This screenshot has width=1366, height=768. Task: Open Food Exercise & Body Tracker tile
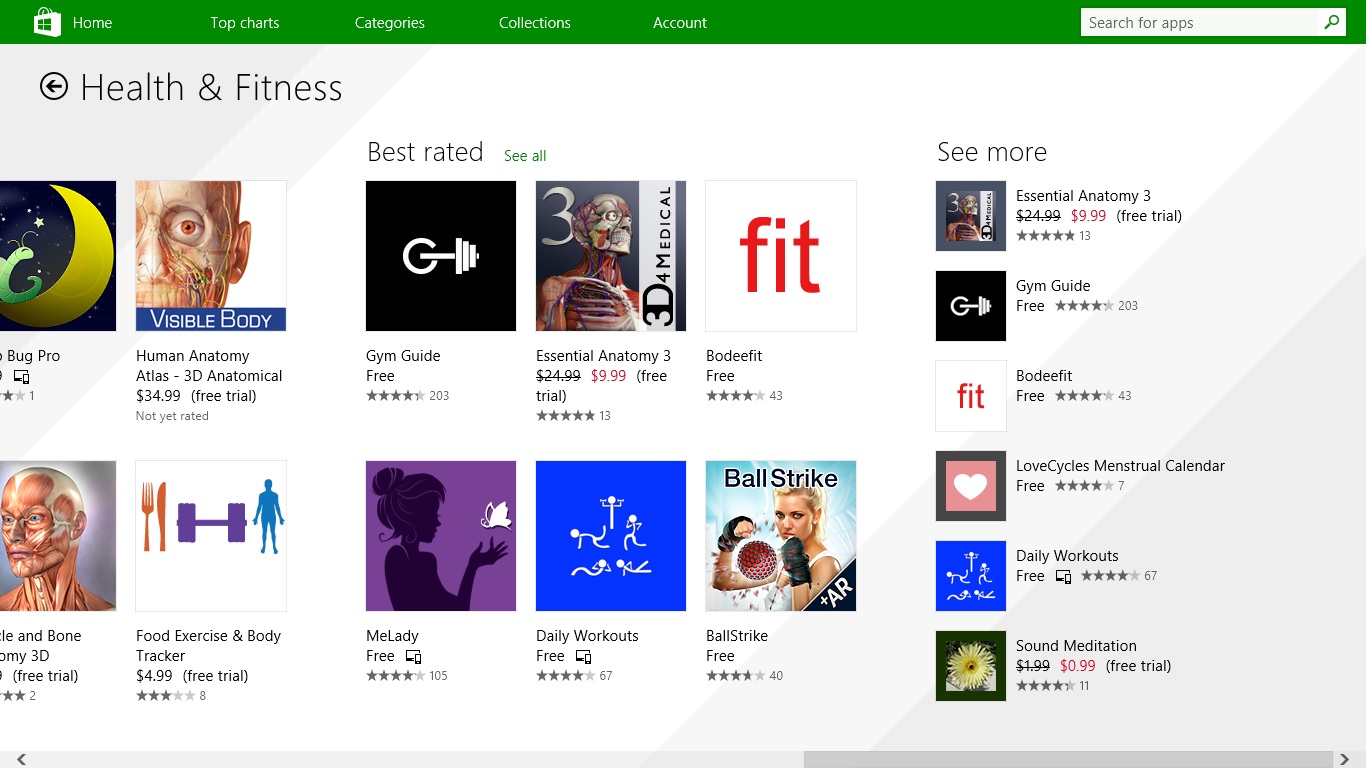click(211, 536)
